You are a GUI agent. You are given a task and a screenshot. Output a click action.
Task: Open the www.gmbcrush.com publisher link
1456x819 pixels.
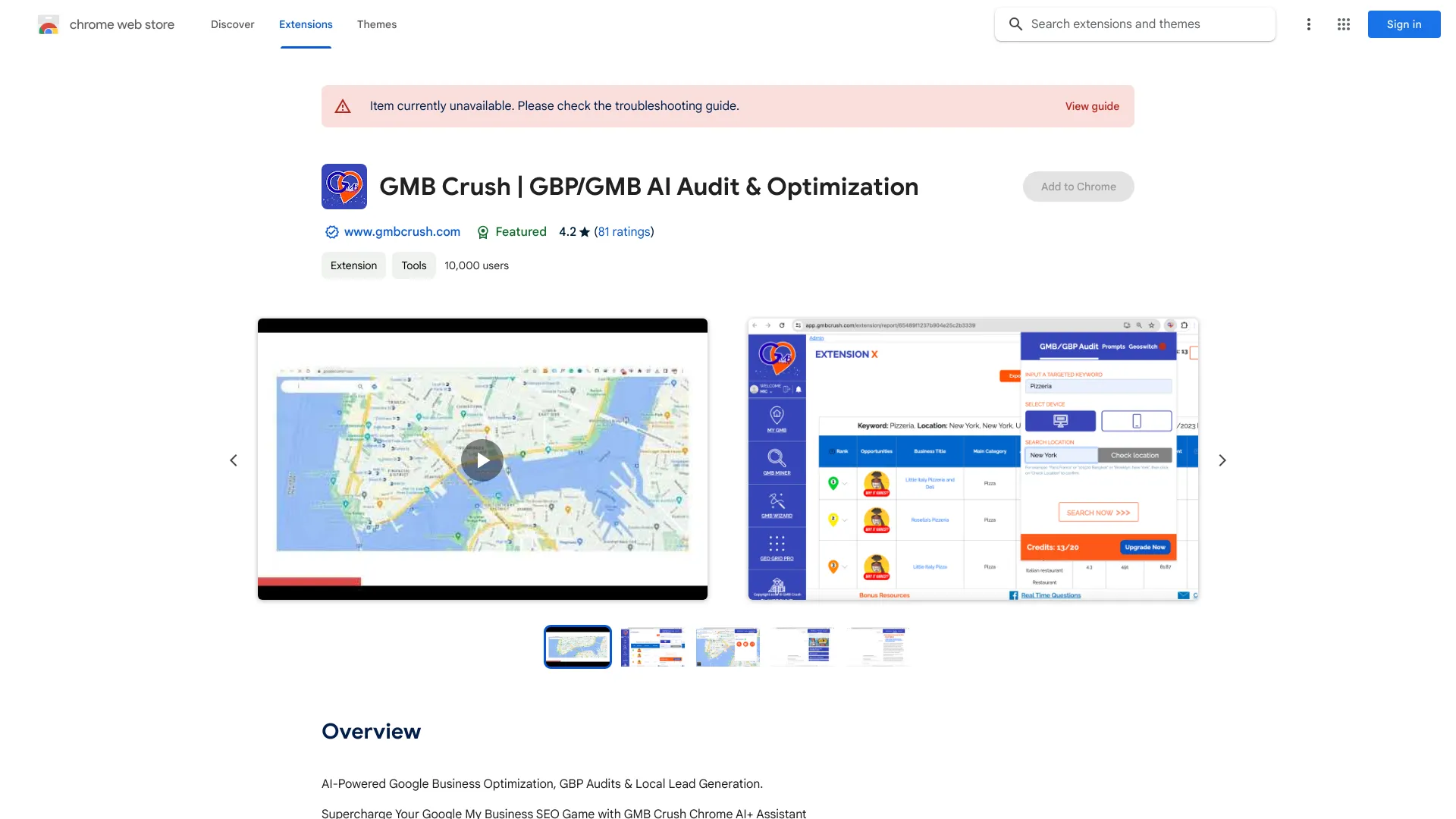pos(402,232)
